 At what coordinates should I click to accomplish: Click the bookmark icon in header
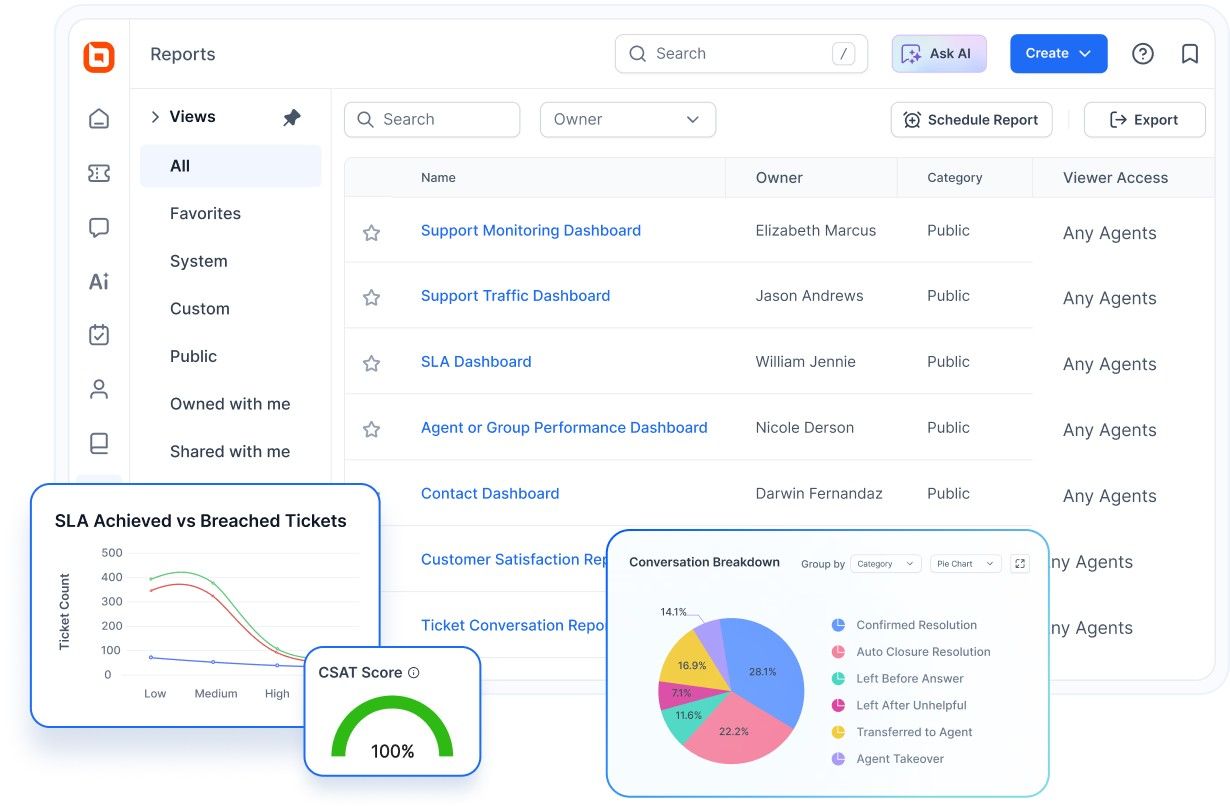pyautogui.click(x=1189, y=54)
